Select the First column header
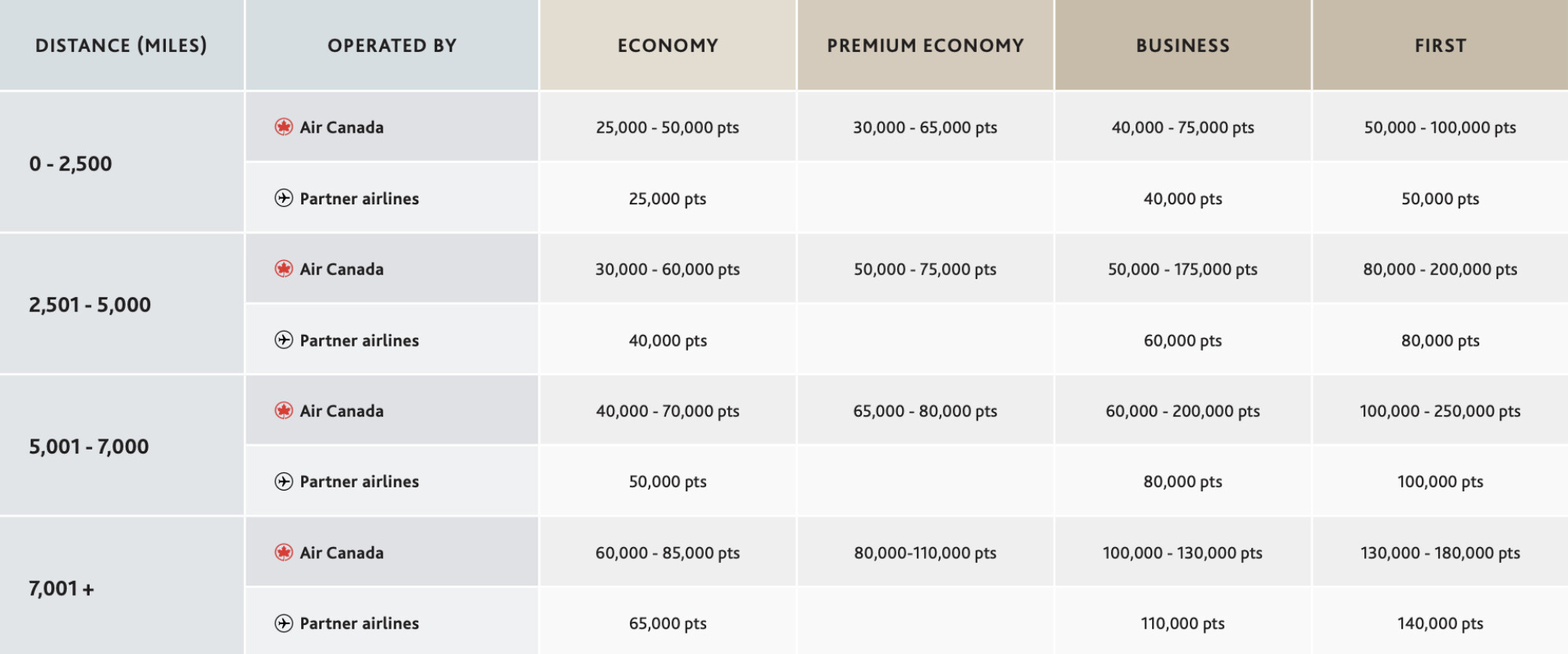Screen dimensions: 1568x654 click(1441, 46)
